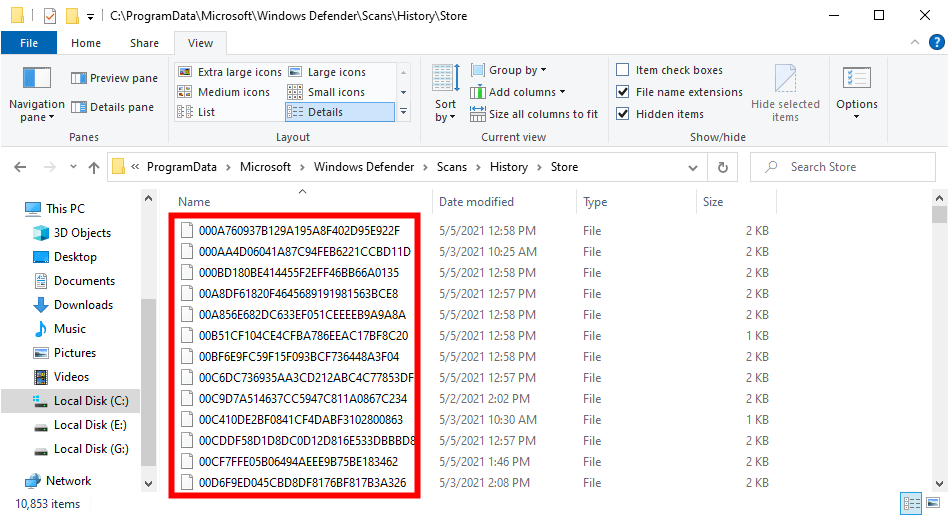Image resolution: width=949 pixels, height=516 pixels.
Task: Toggle the Preview pane
Action: click(x=114, y=78)
